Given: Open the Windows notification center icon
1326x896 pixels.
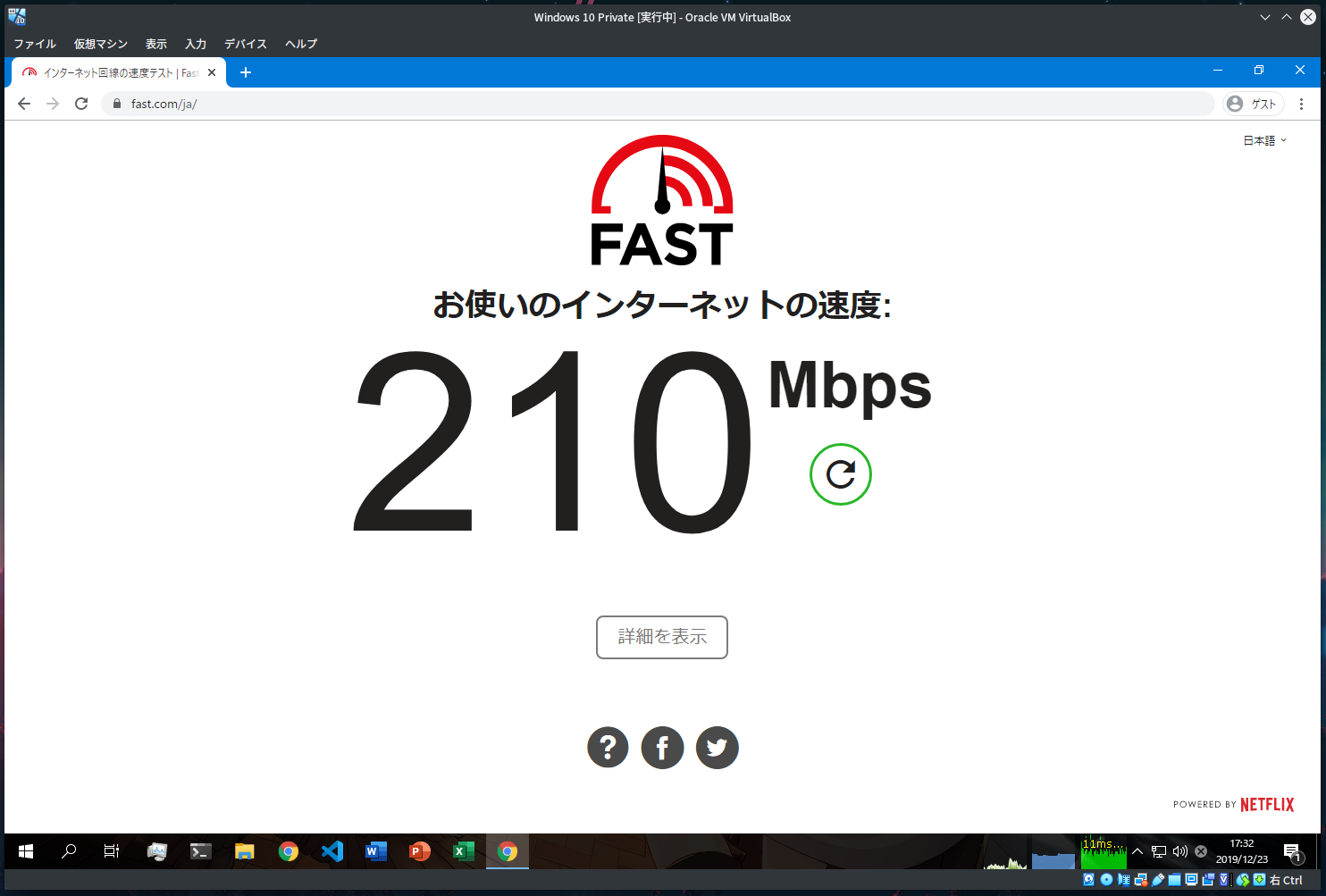Looking at the screenshot, I should pos(1292,851).
